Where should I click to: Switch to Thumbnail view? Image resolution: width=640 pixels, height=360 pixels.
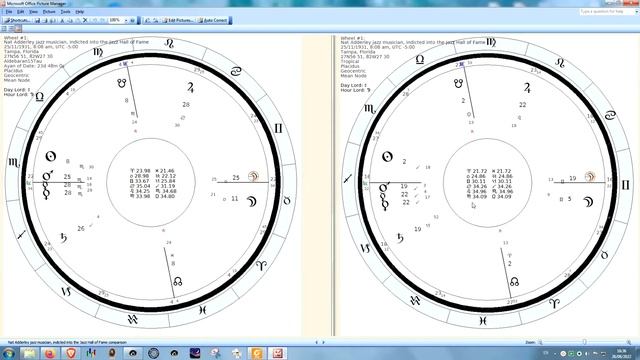tap(4, 29)
